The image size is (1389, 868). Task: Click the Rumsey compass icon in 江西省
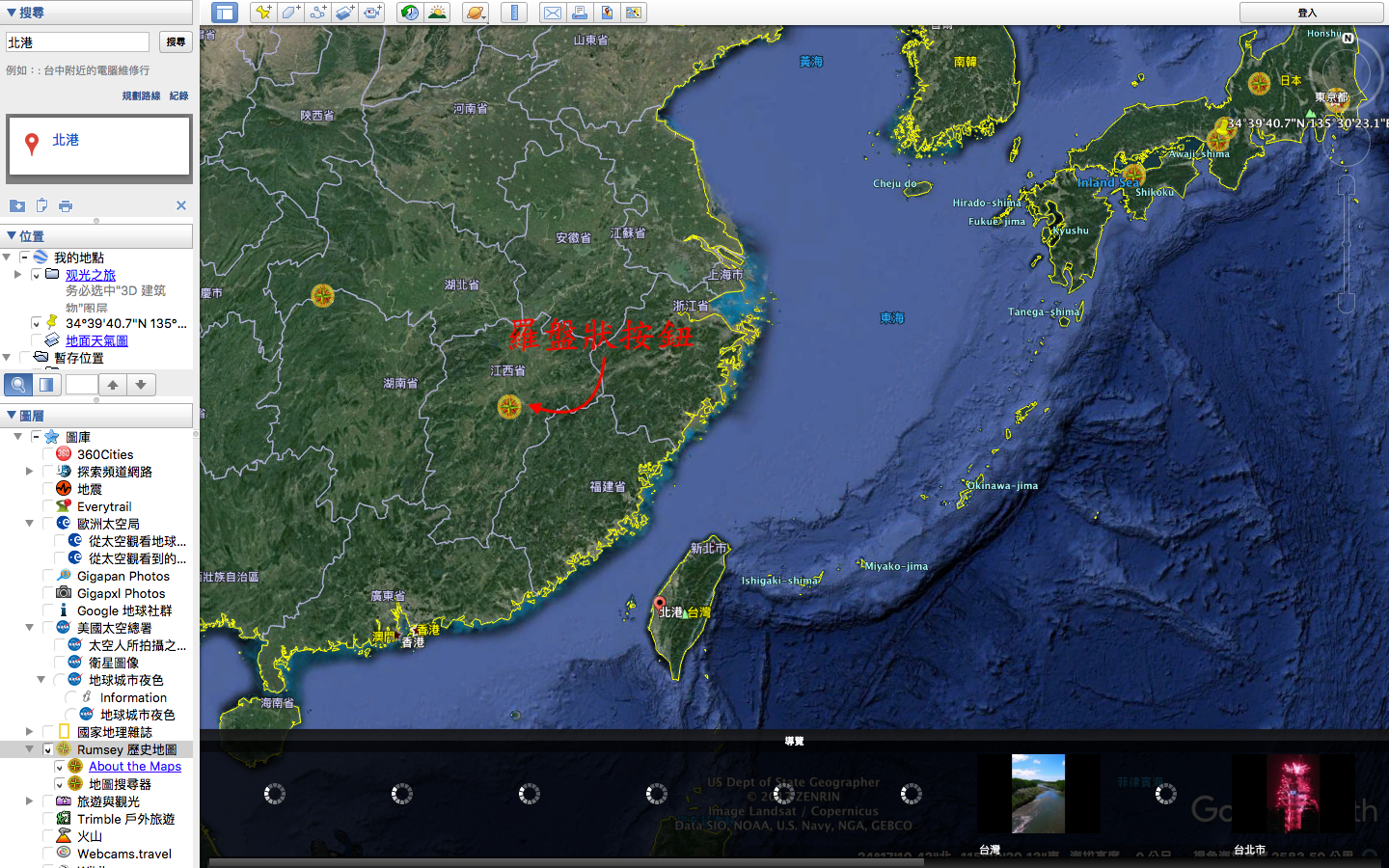pyautogui.click(x=509, y=407)
